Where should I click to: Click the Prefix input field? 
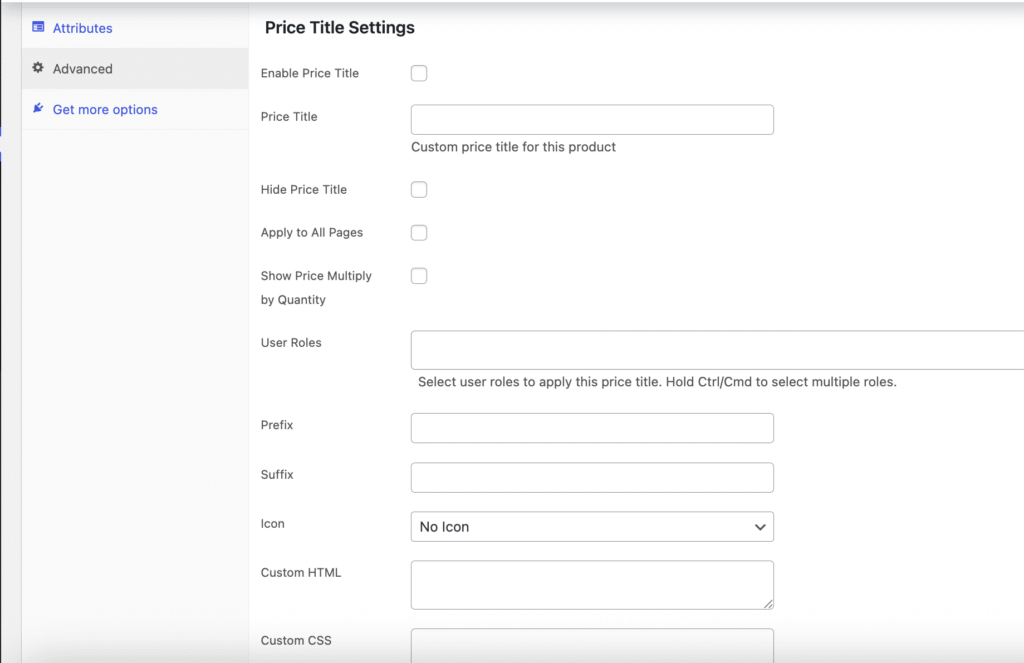tap(592, 428)
